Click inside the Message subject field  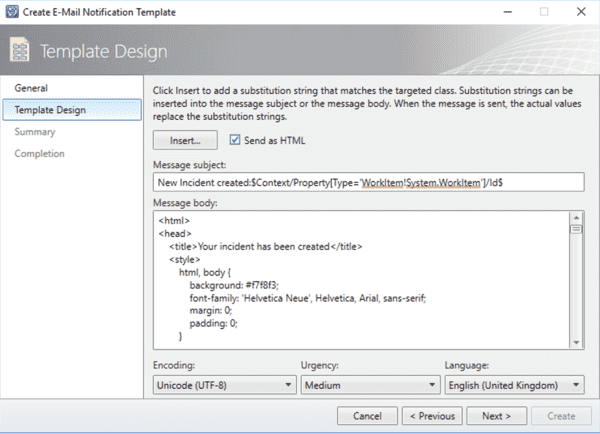pyautogui.click(x=368, y=182)
